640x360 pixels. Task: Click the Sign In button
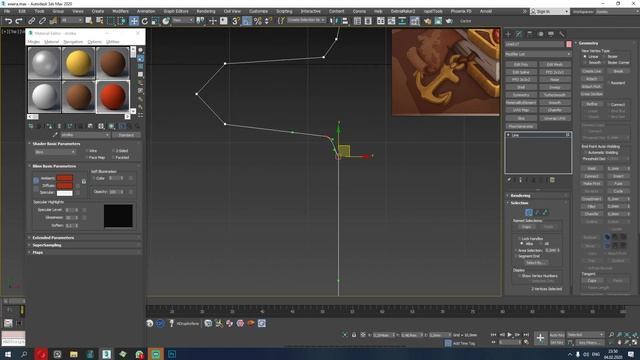coord(549,11)
